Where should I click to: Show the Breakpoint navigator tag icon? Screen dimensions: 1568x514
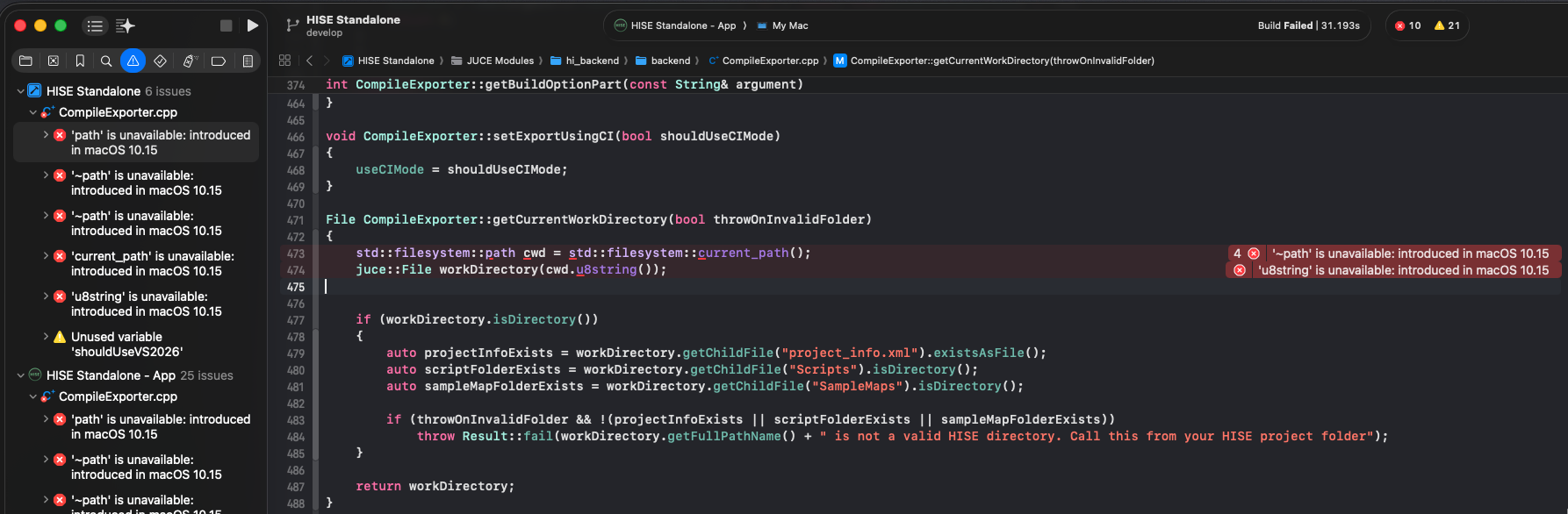tap(219, 61)
